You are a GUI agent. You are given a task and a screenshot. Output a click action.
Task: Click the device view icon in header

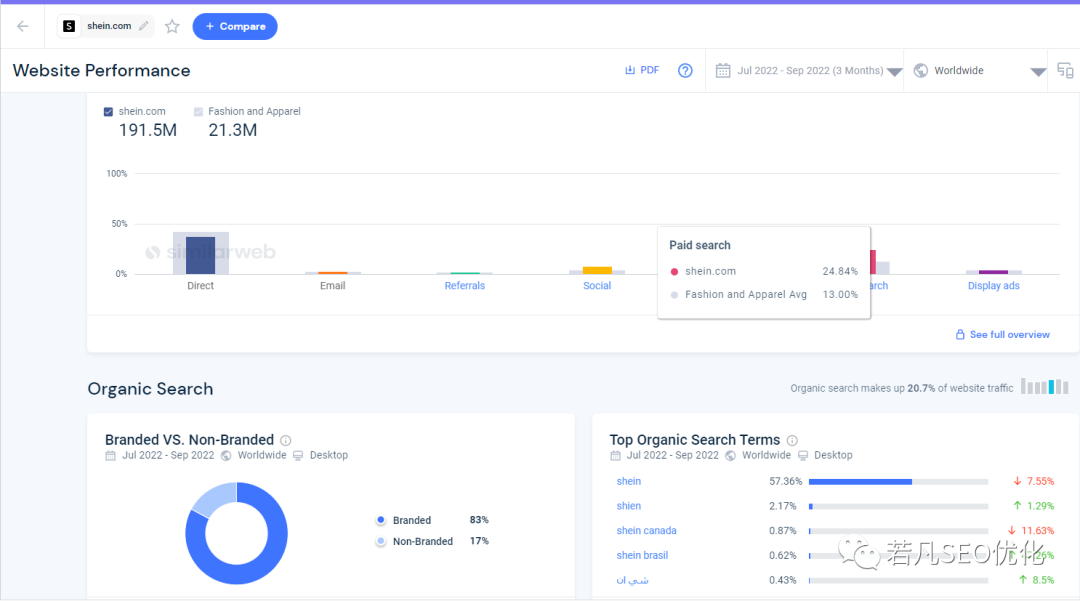1065,71
